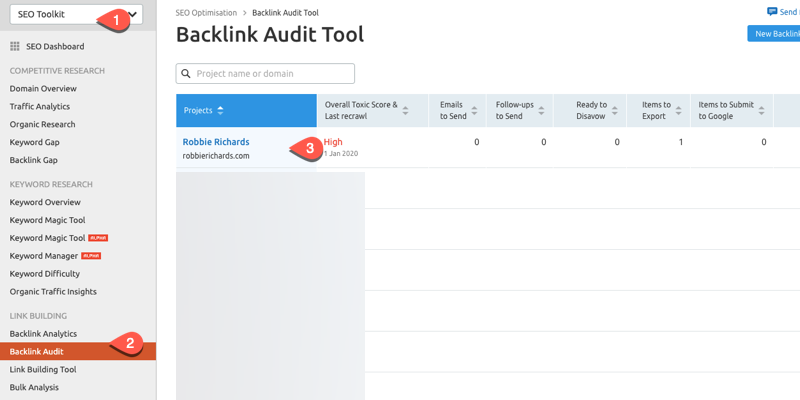Sort by Items to Export column
The height and width of the screenshot is (400, 800).
tap(676, 110)
